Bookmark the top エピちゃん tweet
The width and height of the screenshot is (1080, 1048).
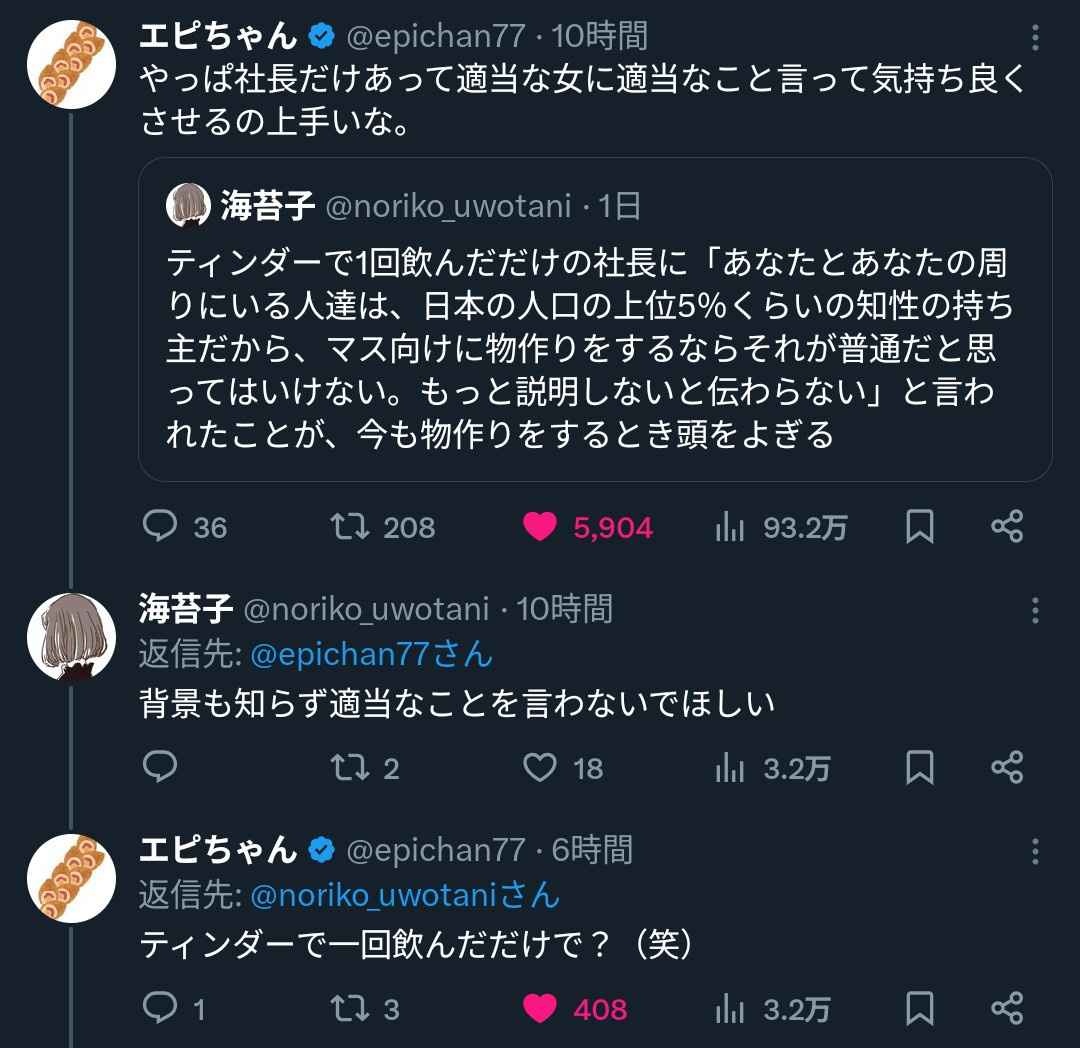pyautogui.click(x=919, y=527)
